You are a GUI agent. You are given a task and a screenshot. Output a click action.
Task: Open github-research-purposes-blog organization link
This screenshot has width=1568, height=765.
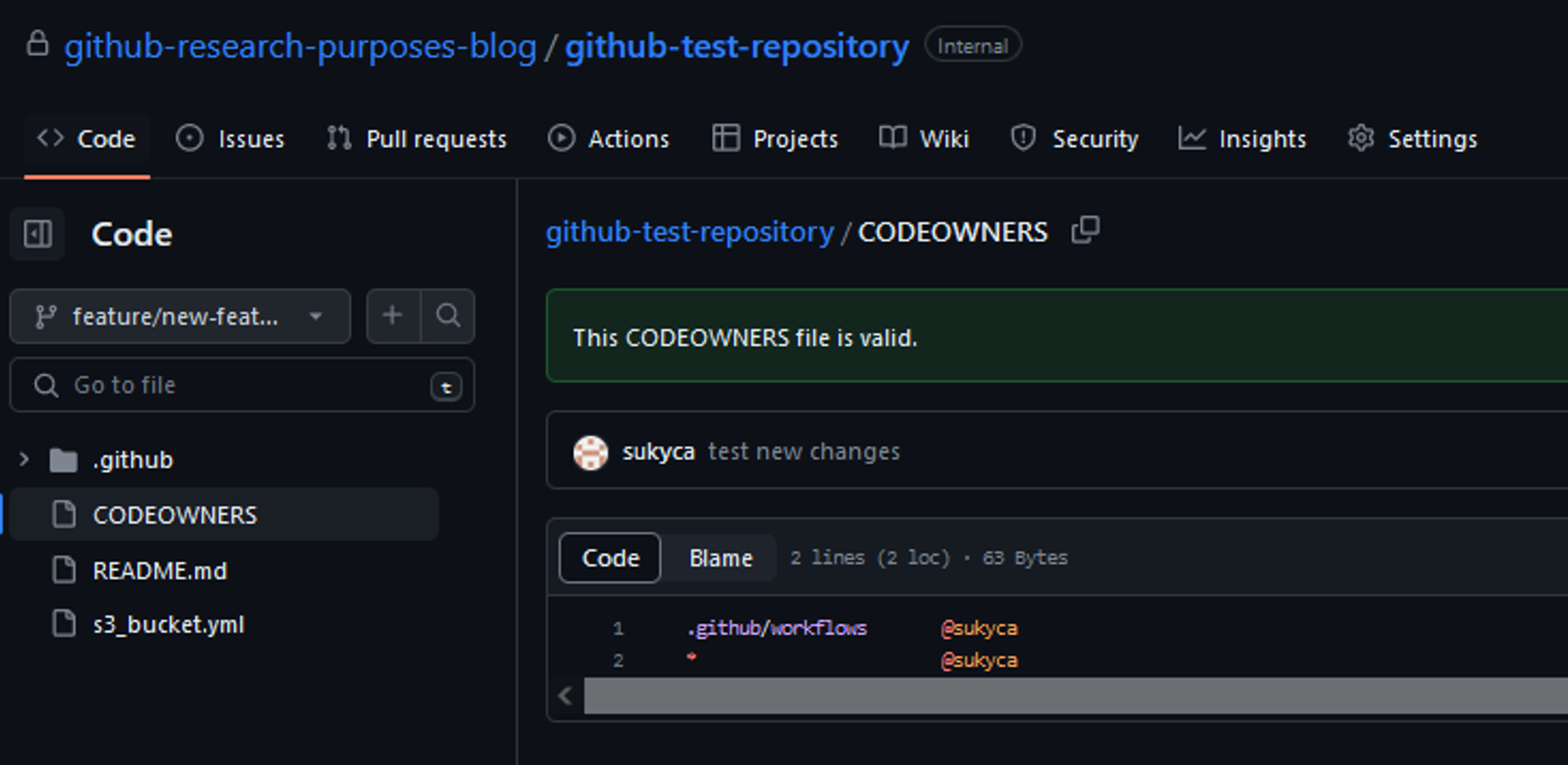click(x=300, y=47)
